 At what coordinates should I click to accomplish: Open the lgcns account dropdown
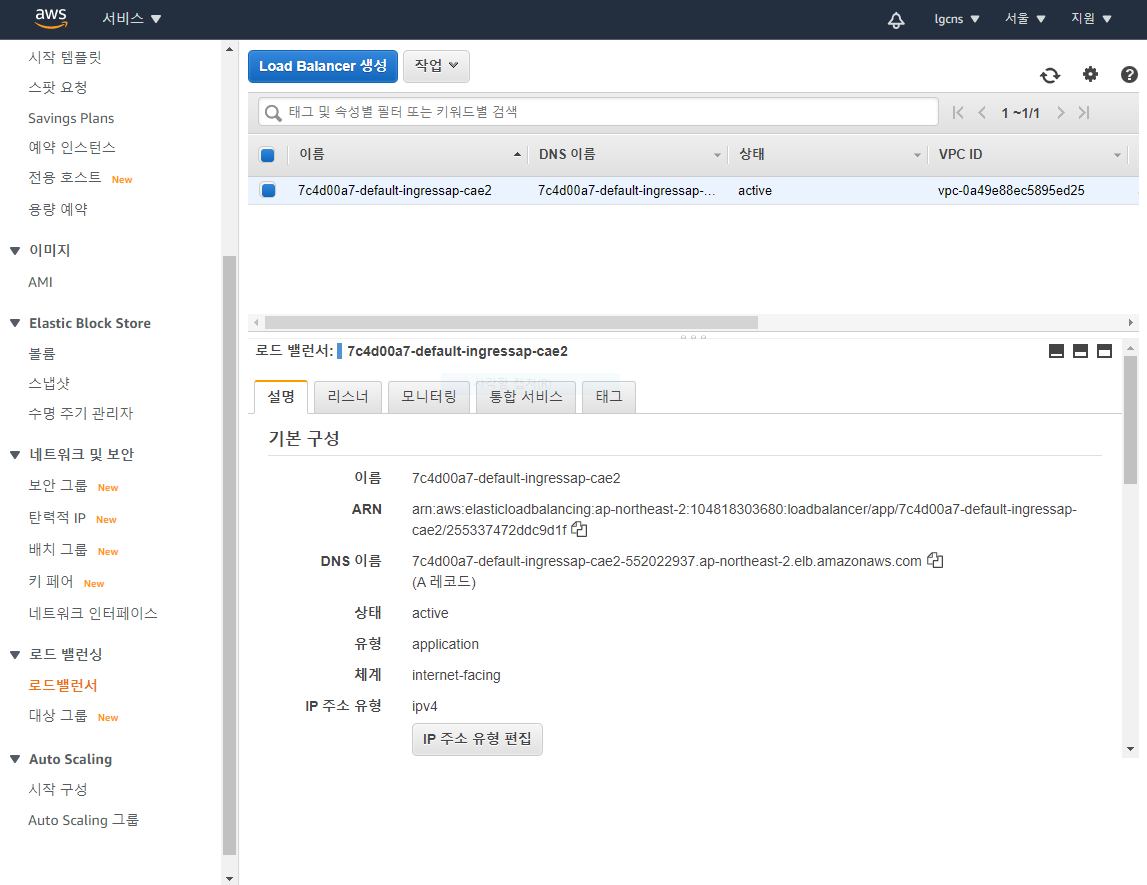click(957, 19)
